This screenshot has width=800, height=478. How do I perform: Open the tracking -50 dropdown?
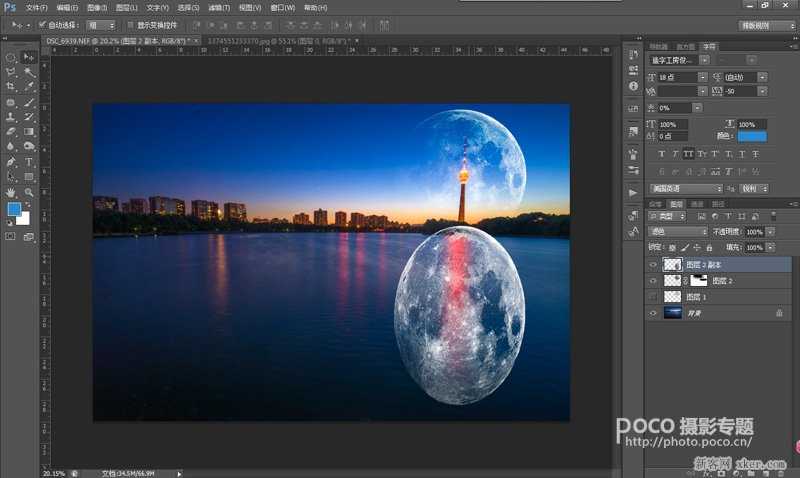point(762,91)
